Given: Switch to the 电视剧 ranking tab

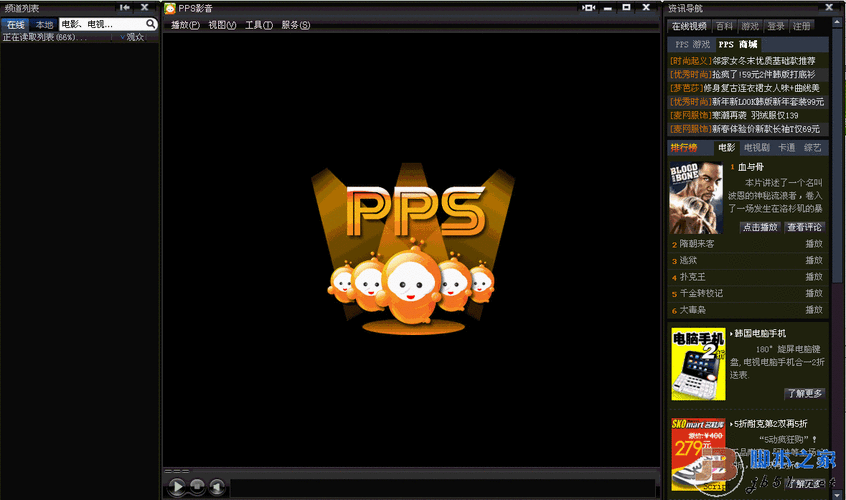Looking at the screenshot, I should click(x=756, y=147).
